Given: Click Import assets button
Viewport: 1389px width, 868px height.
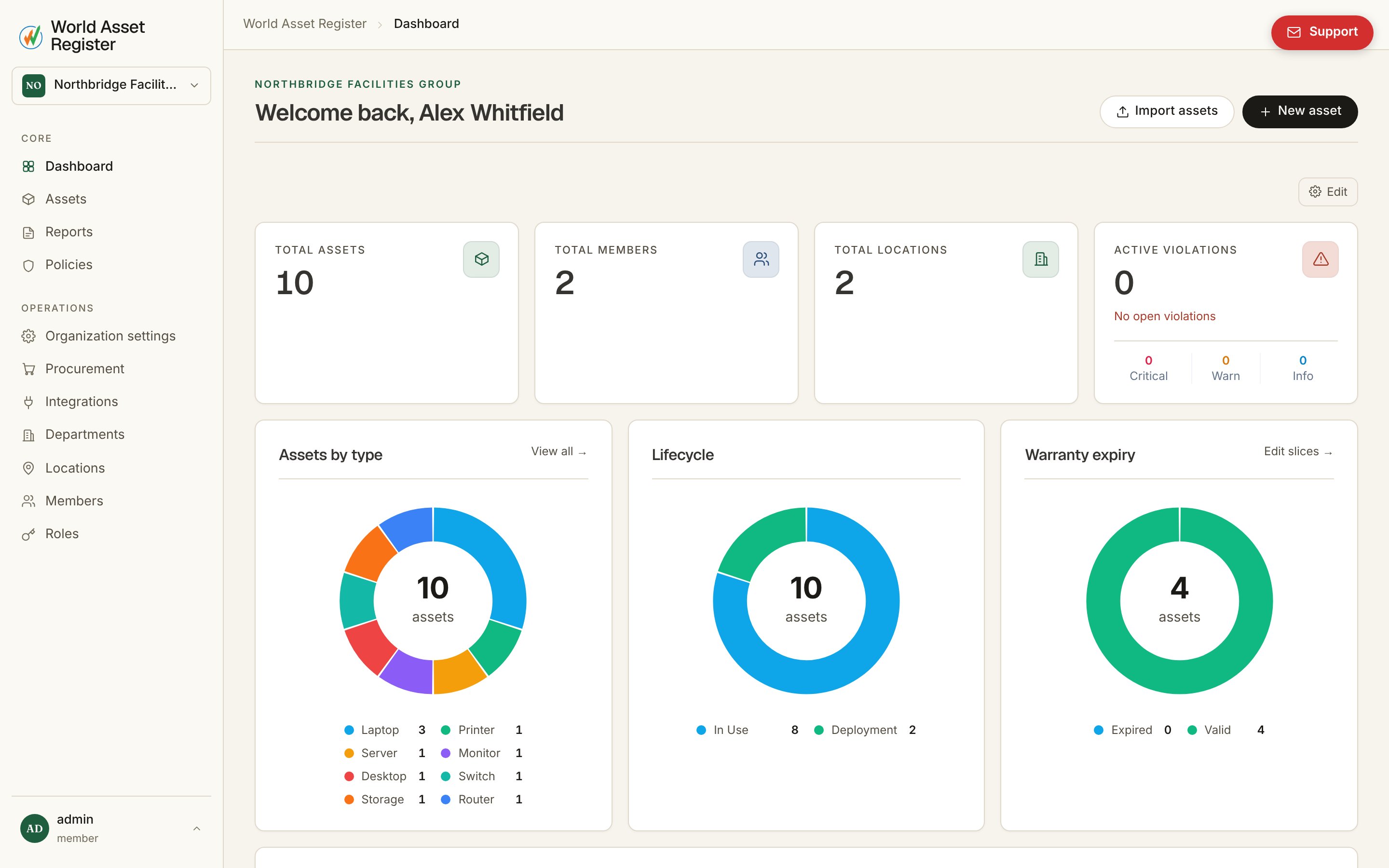Looking at the screenshot, I should click(1166, 111).
